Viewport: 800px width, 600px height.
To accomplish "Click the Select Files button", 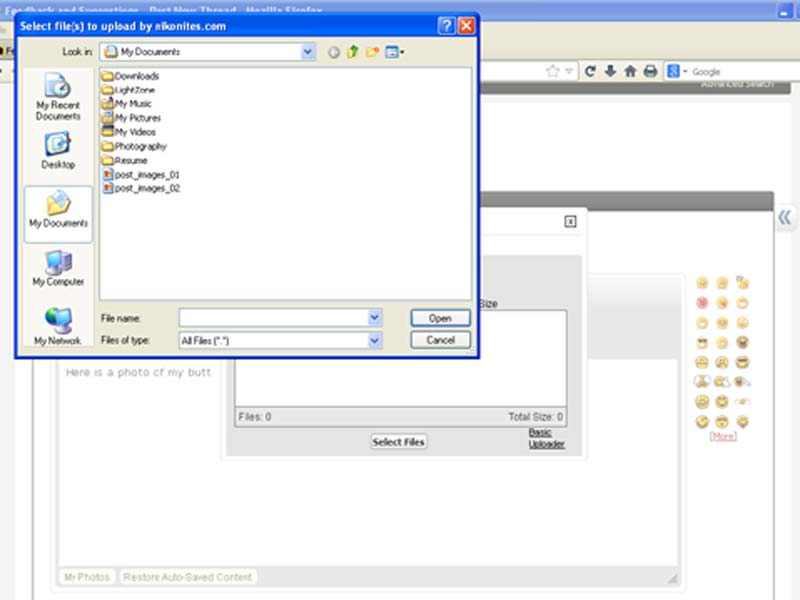I will tap(399, 441).
